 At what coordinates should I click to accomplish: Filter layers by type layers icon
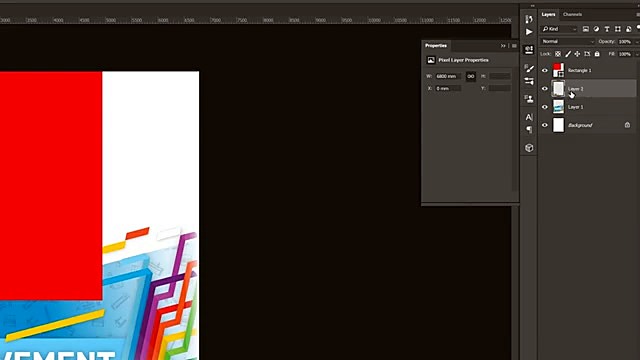(x=607, y=29)
